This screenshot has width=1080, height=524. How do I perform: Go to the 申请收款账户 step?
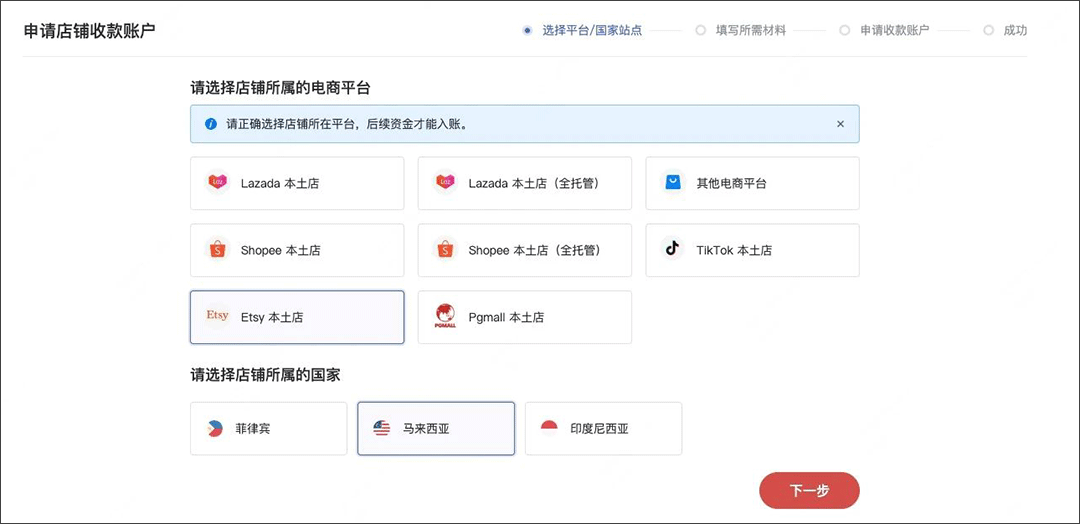pyautogui.click(x=885, y=30)
